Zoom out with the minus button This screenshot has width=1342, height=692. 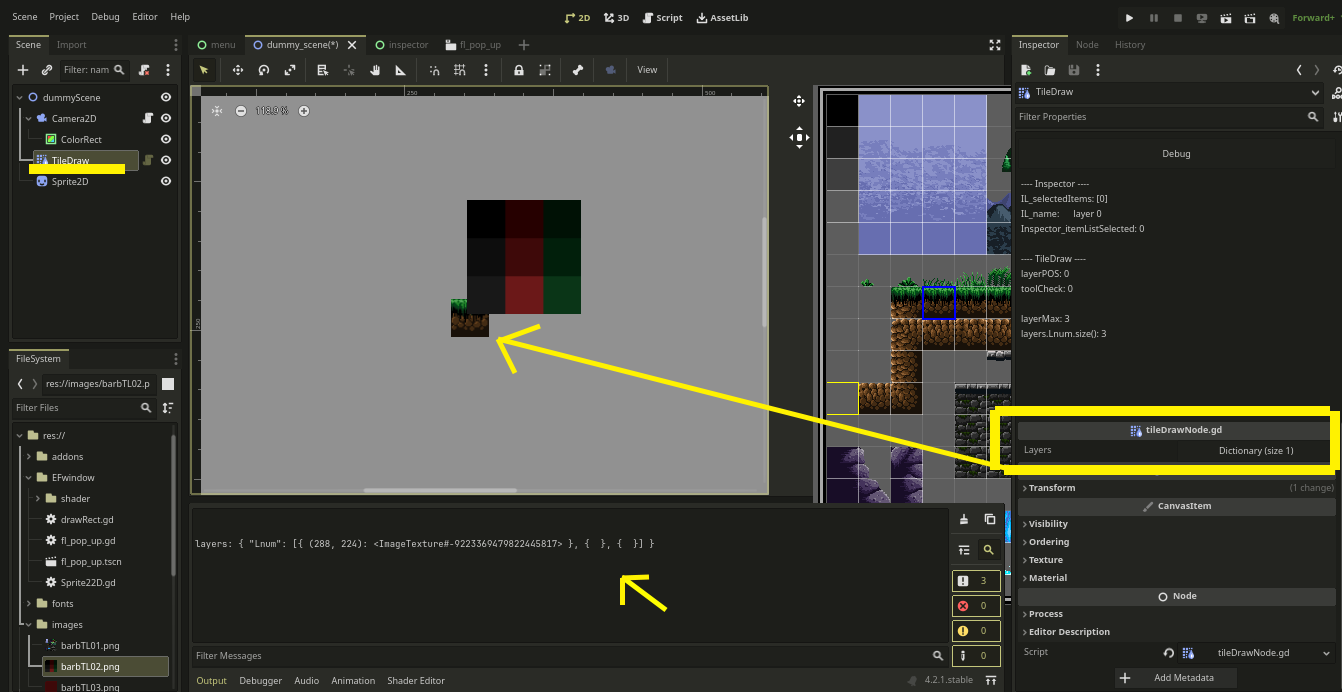pyautogui.click(x=241, y=111)
